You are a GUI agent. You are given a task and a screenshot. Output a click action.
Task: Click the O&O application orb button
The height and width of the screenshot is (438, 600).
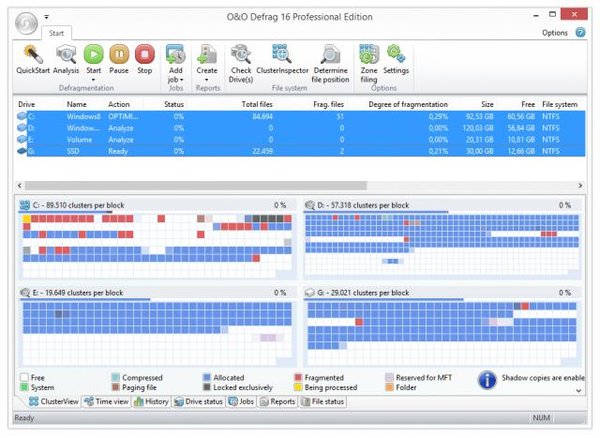(26, 23)
